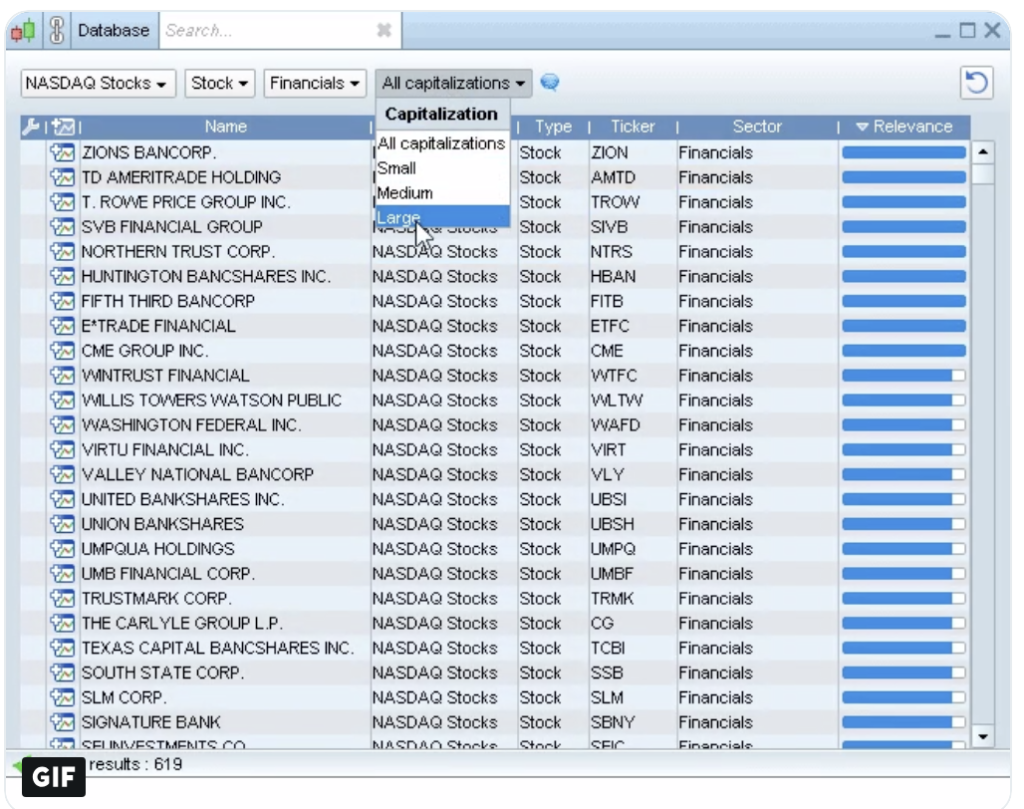Open chart icon for SIGNATURE BANK
Screen dimensions: 1024x809
click(x=62, y=722)
